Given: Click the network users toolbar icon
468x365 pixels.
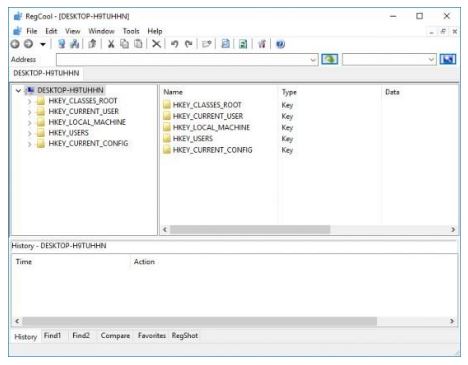Looking at the screenshot, I should [75, 44].
